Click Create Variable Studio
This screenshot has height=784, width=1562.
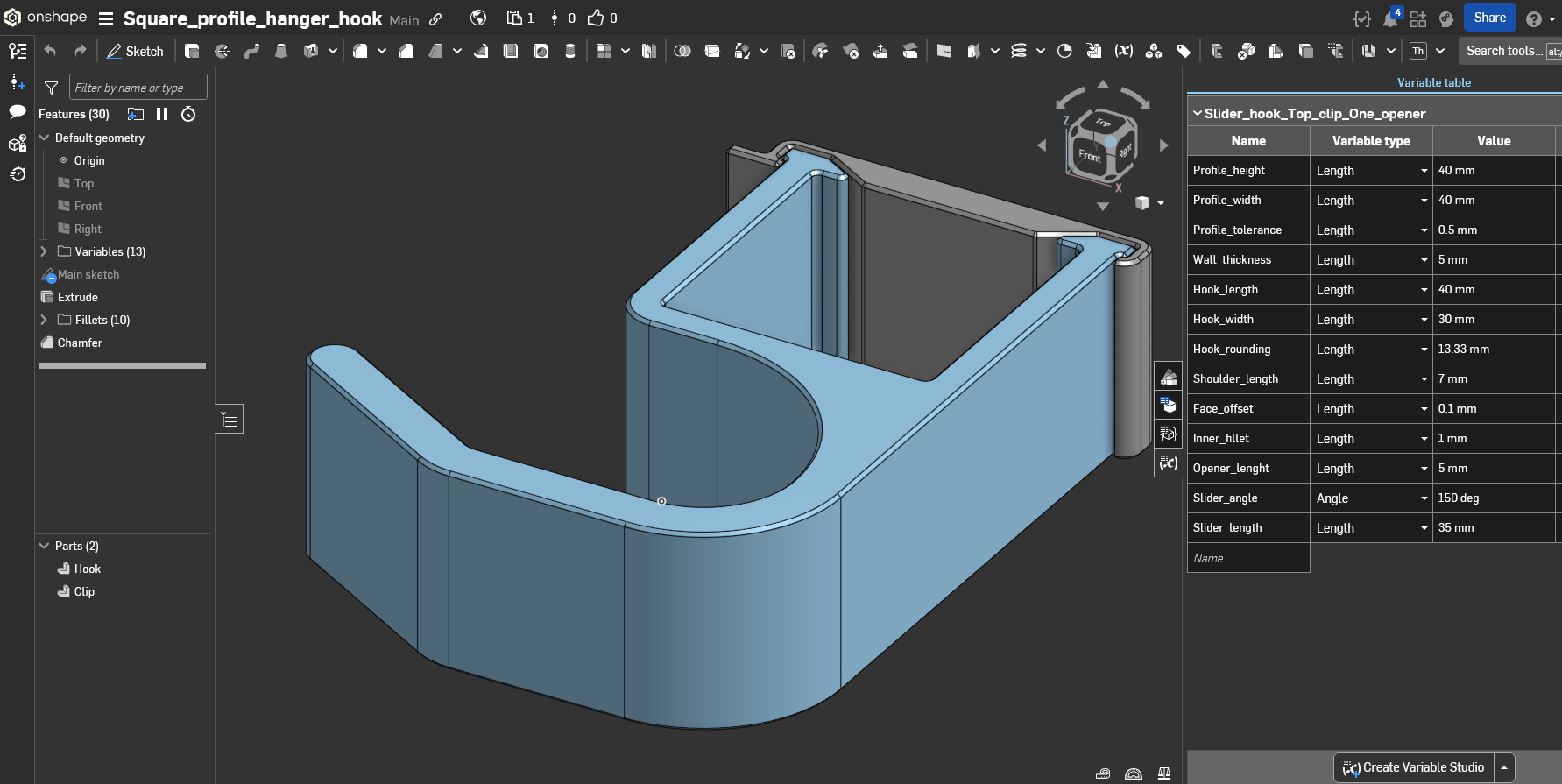click(1413, 767)
